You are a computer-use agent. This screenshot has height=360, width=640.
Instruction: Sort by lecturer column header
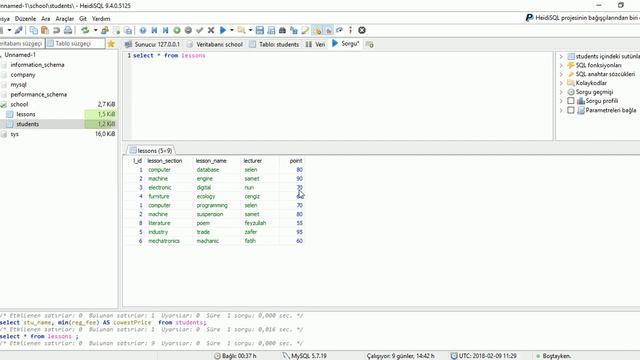(x=253, y=161)
